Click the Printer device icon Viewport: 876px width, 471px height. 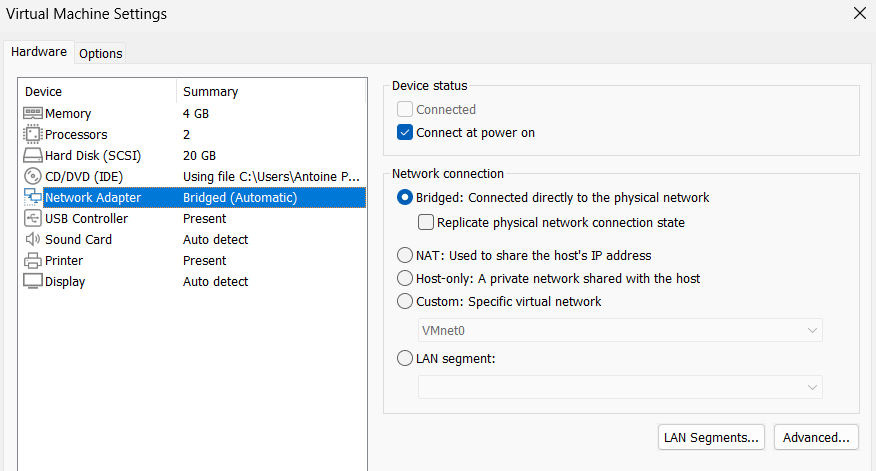tap(32, 261)
